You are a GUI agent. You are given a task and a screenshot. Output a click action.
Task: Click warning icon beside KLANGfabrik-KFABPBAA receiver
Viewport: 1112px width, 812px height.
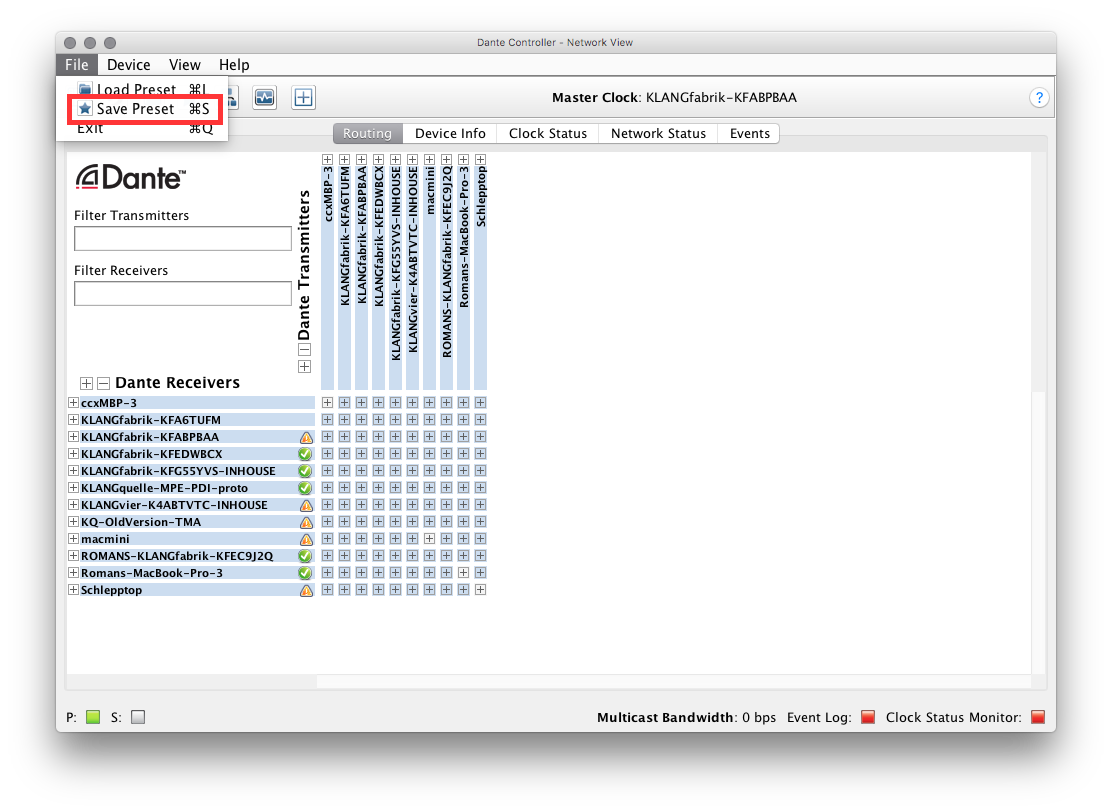[x=306, y=438]
